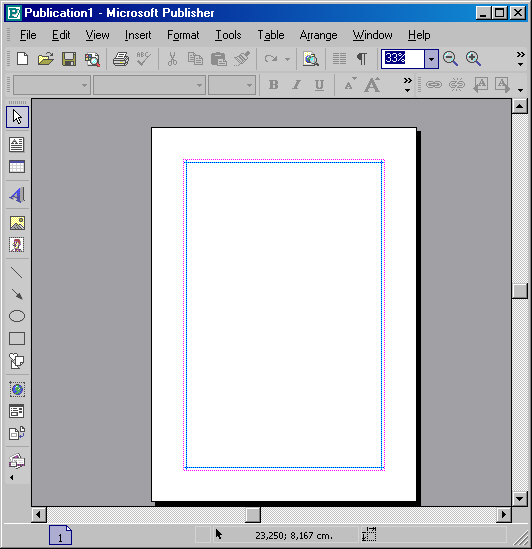Image resolution: width=532 pixels, height=549 pixels.
Task: Click the Zoom In magnifier button
Action: coord(473,59)
